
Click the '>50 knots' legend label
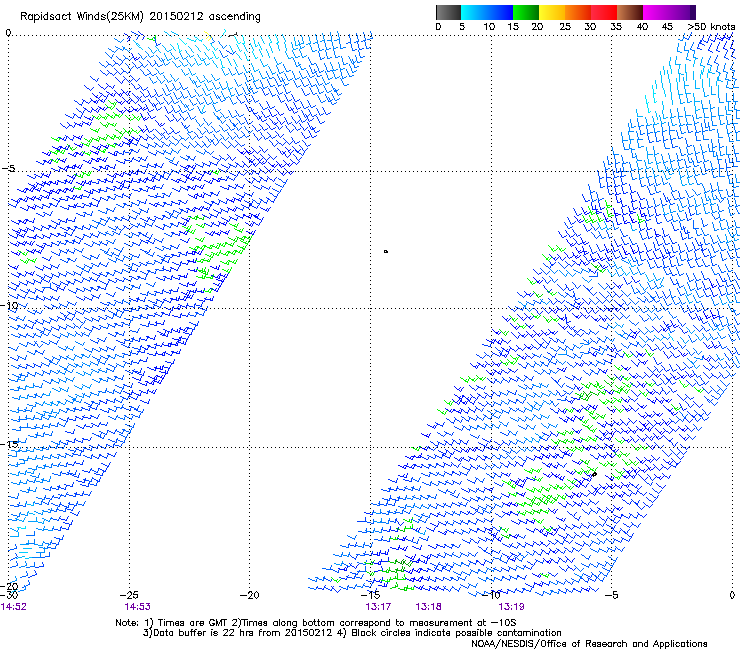(711, 27)
